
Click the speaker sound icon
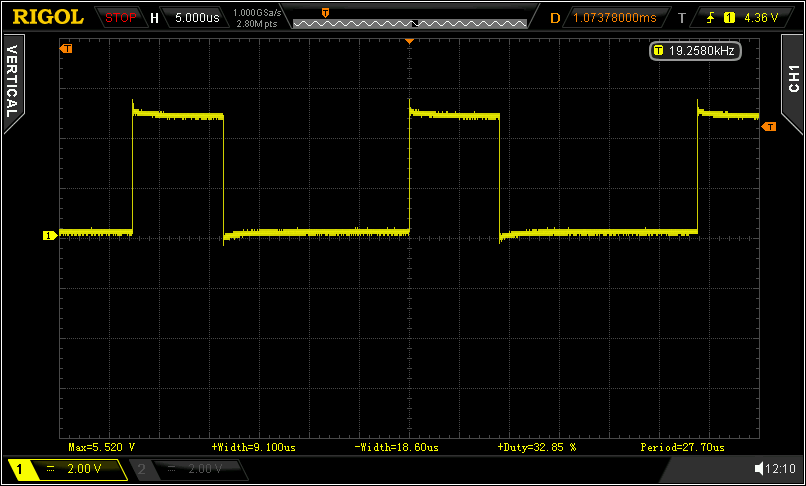click(x=758, y=468)
